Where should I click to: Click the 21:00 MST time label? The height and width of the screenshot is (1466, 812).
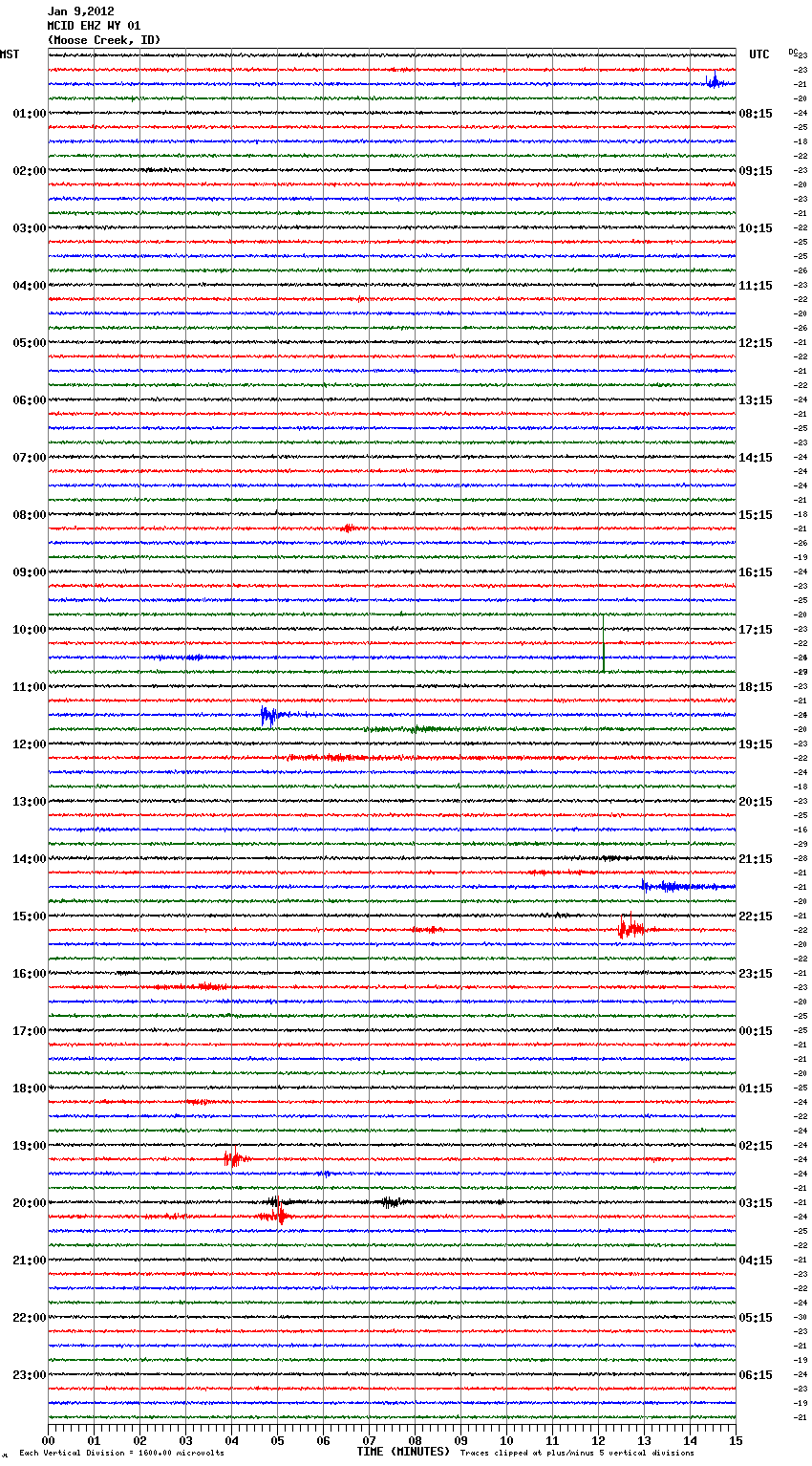click(30, 1261)
